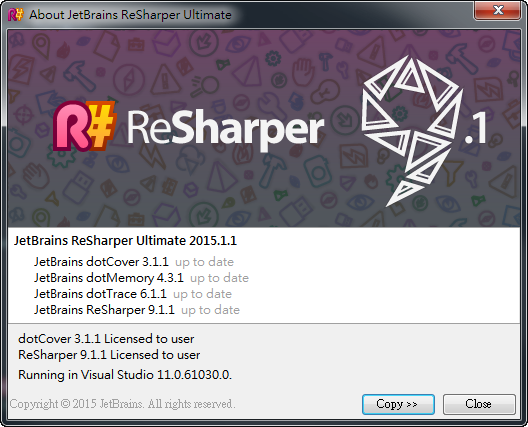Select the JetBrains dotMemory 4.3.1 row
The width and height of the screenshot is (528, 427).
(141, 278)
